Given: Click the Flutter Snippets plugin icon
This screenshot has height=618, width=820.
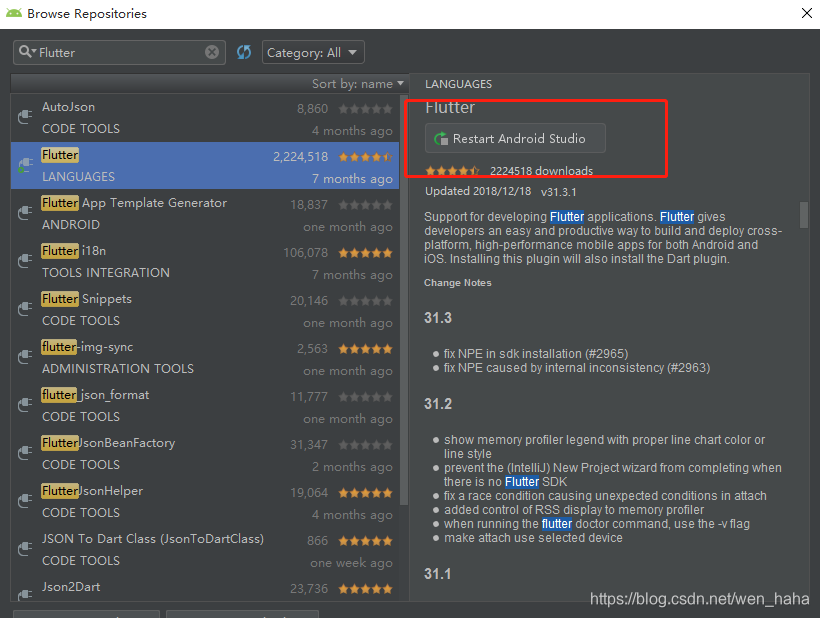Looking at the screenshot, I should [25, 309].
